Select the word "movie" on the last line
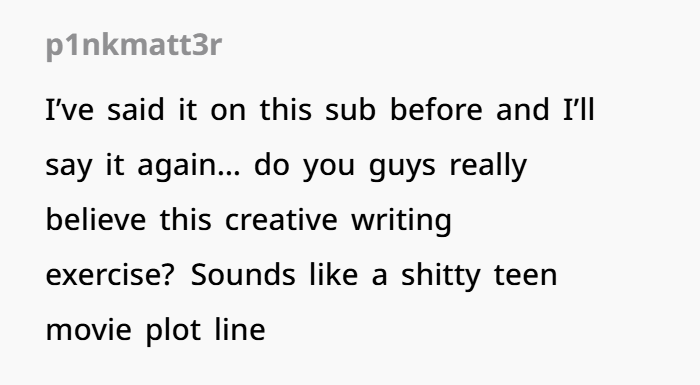The width and height of the screenshot is (700, 385). [x=89, y=330]
